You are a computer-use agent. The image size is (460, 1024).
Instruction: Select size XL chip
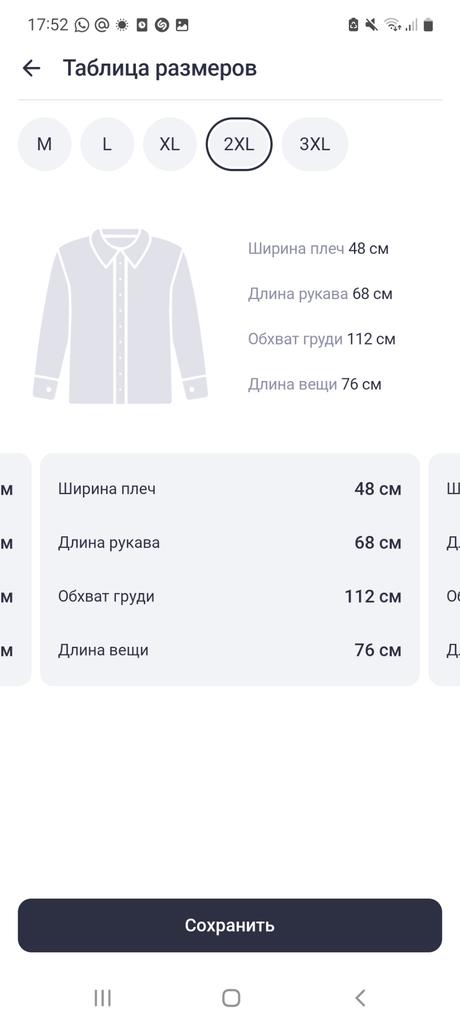tap(170, 144)
